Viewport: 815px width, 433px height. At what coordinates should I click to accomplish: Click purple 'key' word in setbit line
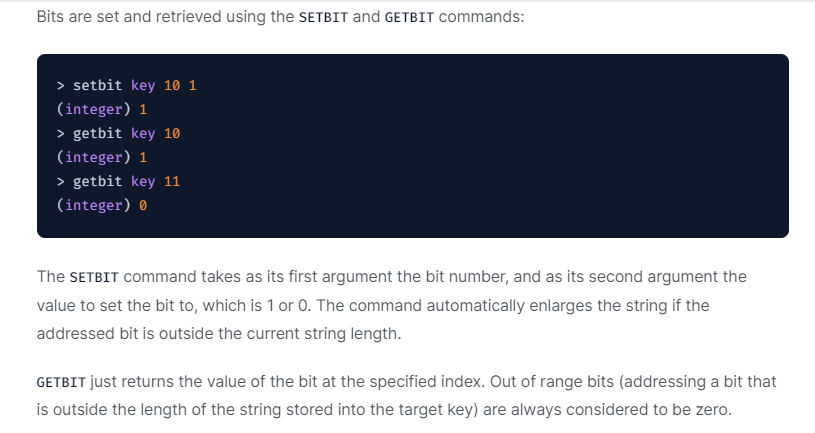[x=143, y=86]
